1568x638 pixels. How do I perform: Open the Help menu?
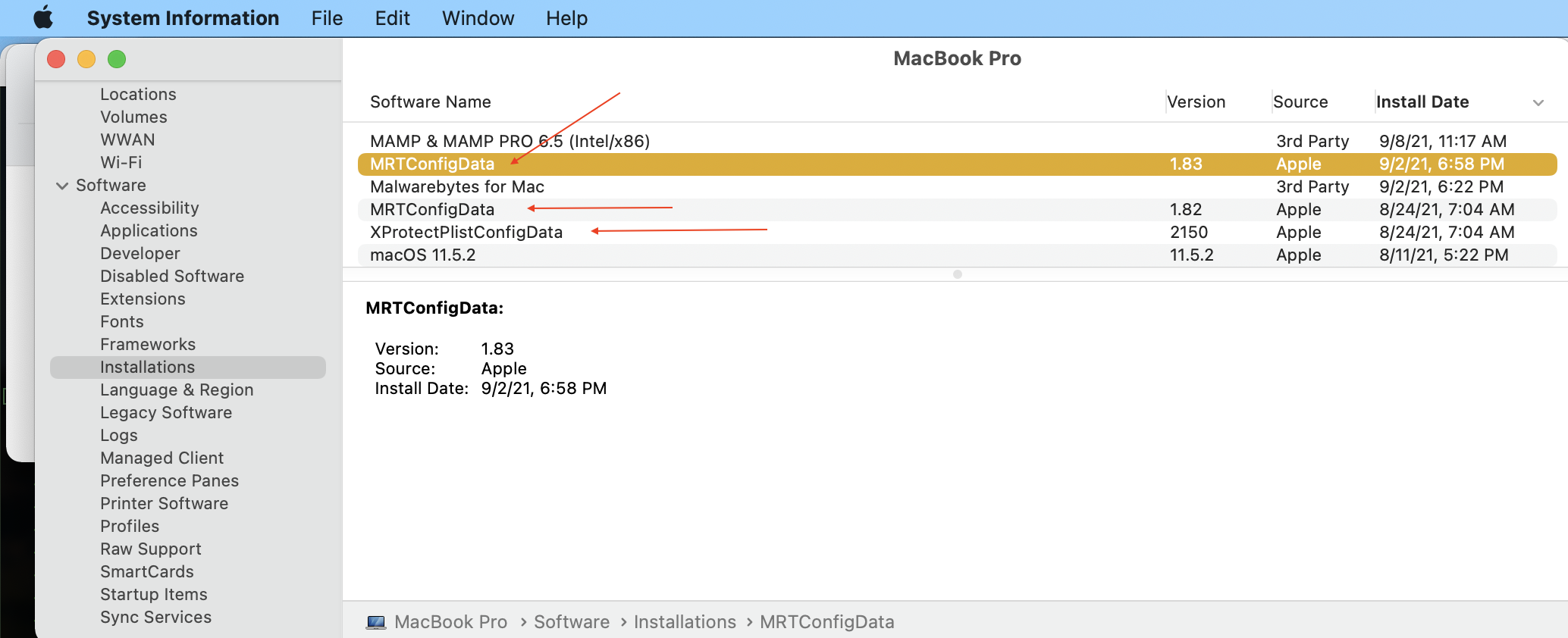[566, 18]
